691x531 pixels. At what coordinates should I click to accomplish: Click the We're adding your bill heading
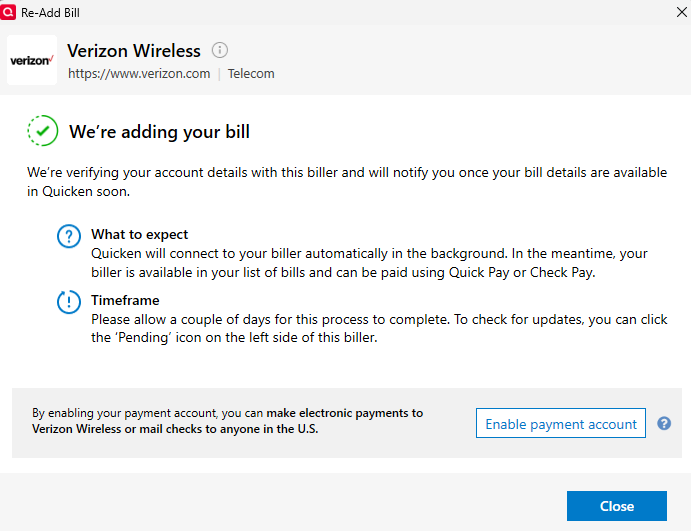point(159,132)
